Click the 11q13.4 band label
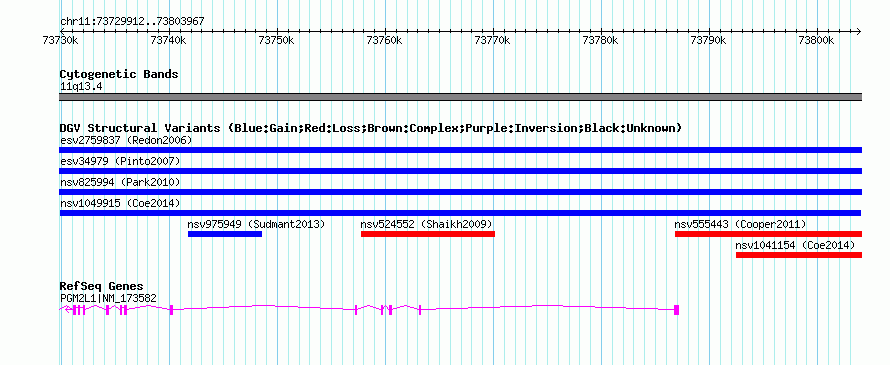 click(x=81, y=87)
